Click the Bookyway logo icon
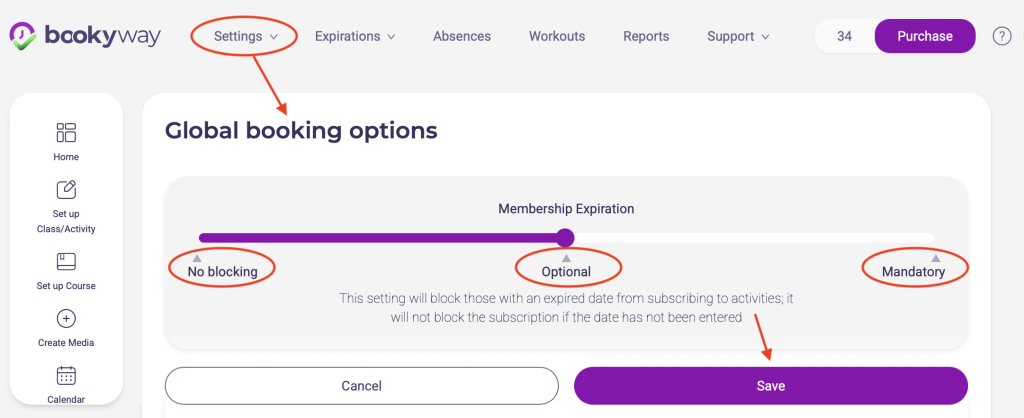The width and height of the screenshot is (1024, 418). click(22, 36)
